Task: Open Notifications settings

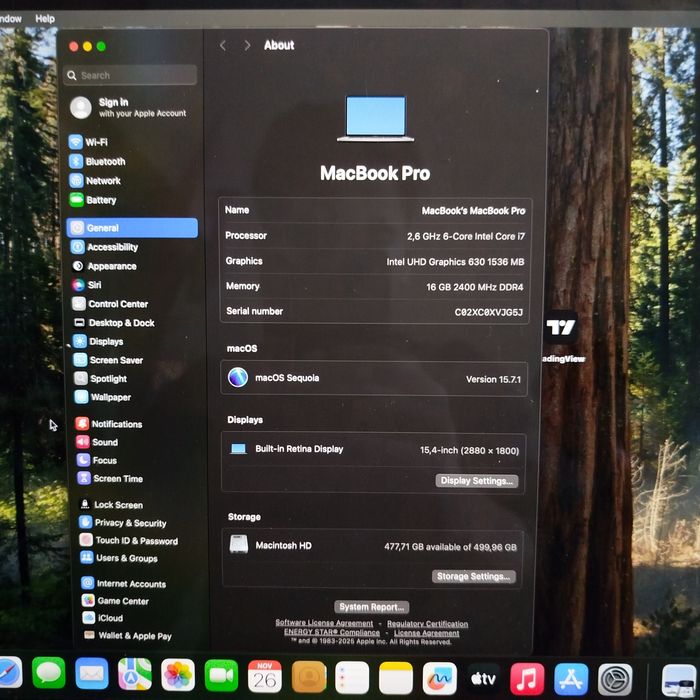Action: [x=109, y=424]
